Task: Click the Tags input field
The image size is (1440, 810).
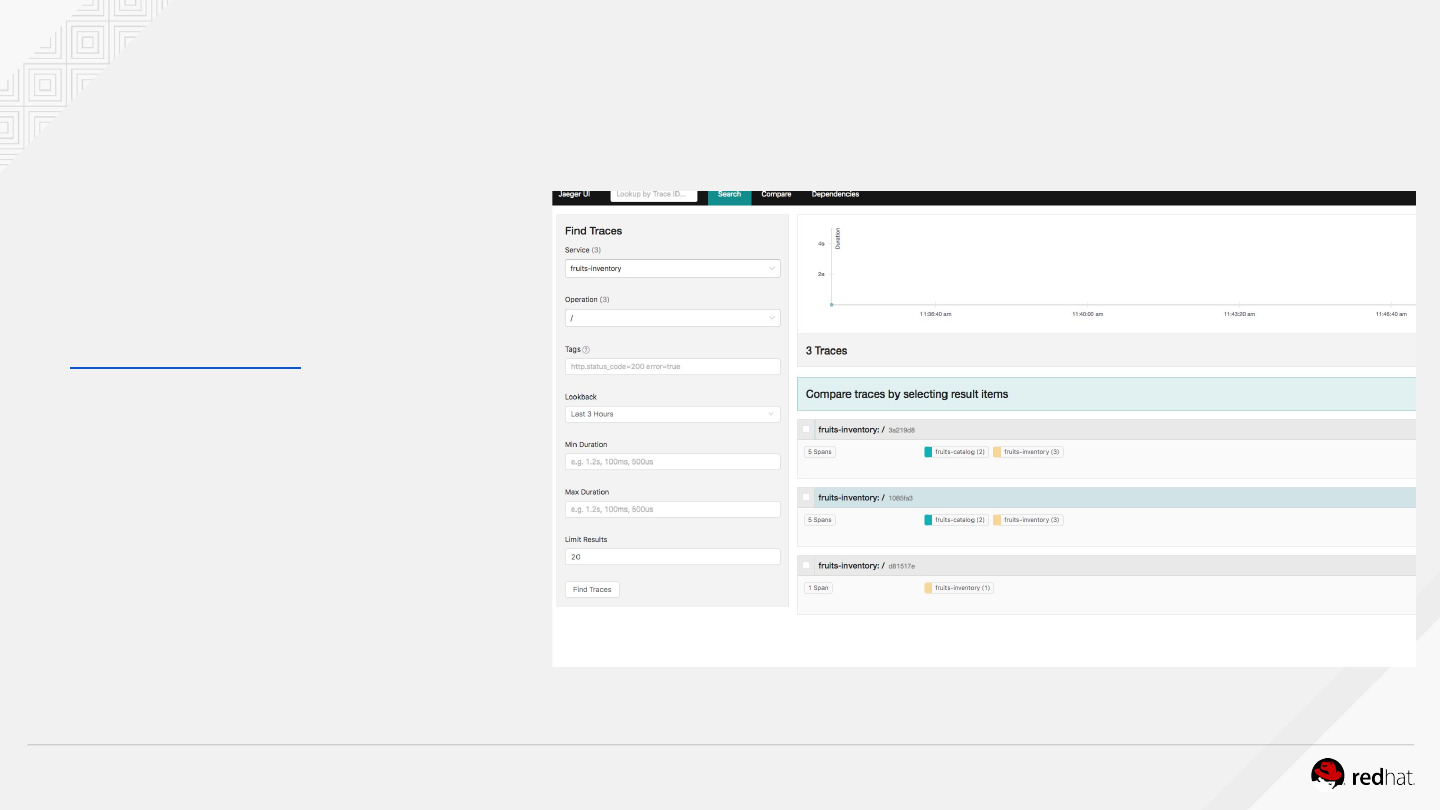Action: point(672,366)
